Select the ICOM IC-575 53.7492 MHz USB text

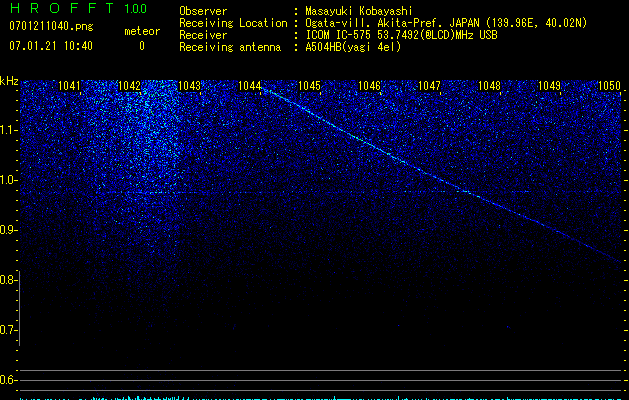pyautogui.click(x=402, y=35)
